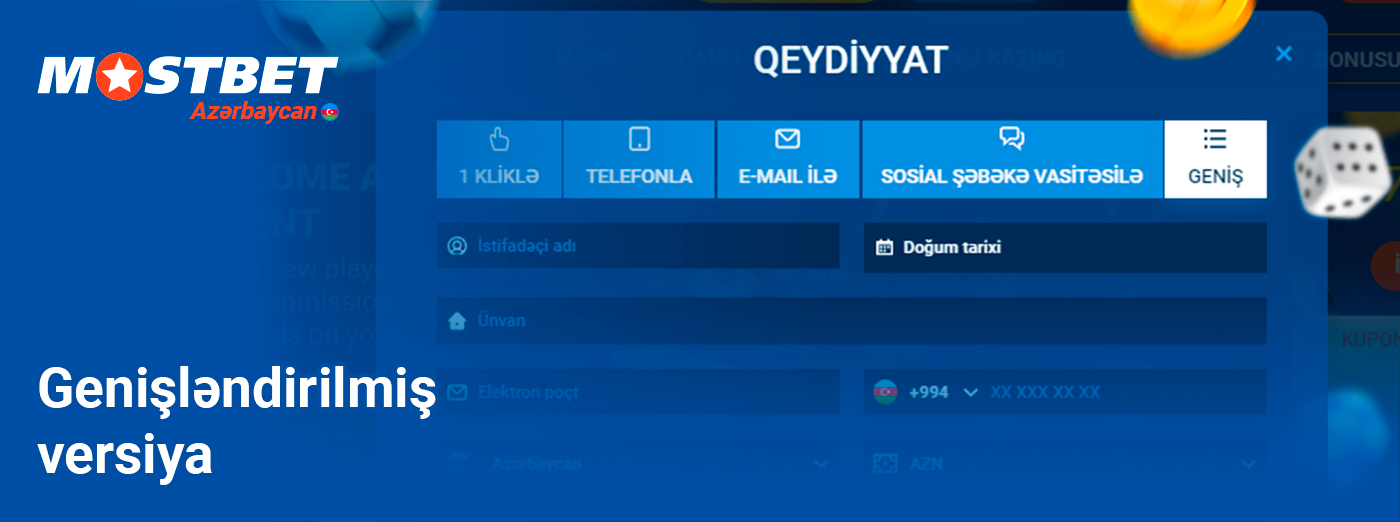Screen dimensions: 1400x522
Task: Expand the +994 country code chevron
Action: pyautogui.click(x=970, y=393)
